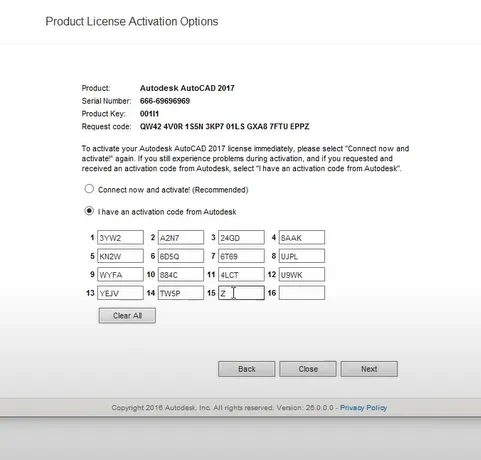Click activation code field 5 containing KN2W
Screen dimensions: 481x460
coord(120,256)
